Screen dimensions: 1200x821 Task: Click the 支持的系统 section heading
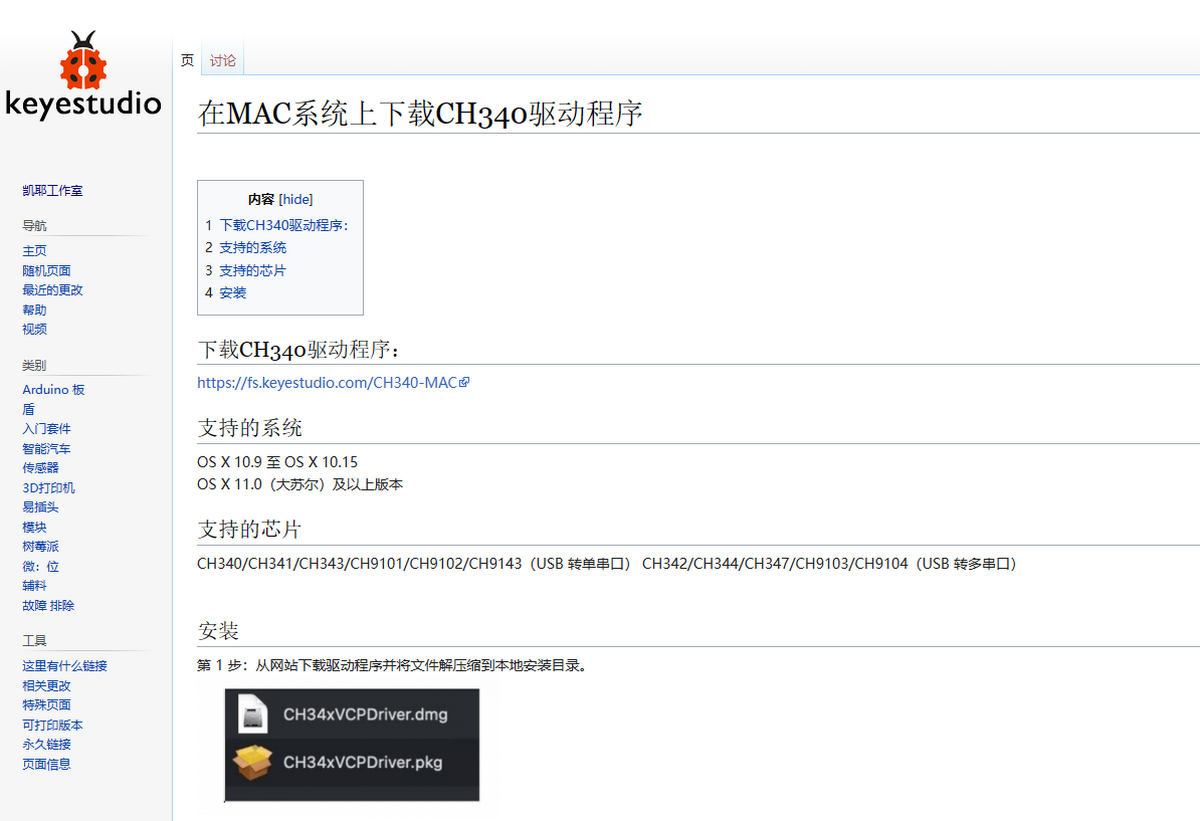click(x=250, y=428)
